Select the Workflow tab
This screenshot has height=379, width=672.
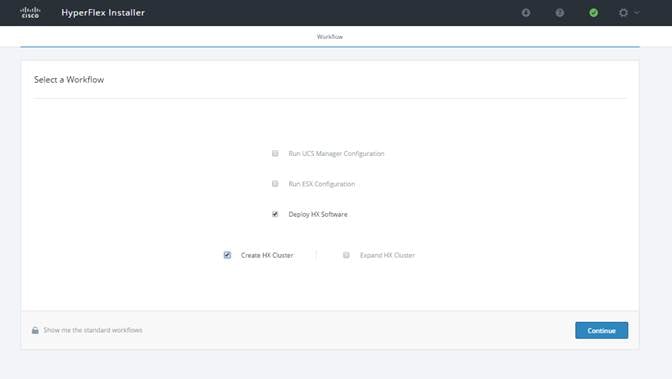(x=330, y=37)
